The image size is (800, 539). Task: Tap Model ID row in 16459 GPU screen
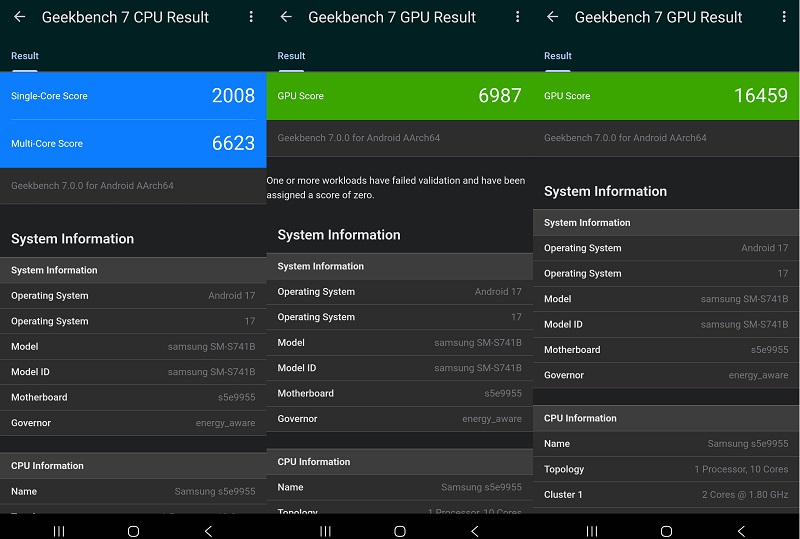pyautogui.click(x=666, y=325)
